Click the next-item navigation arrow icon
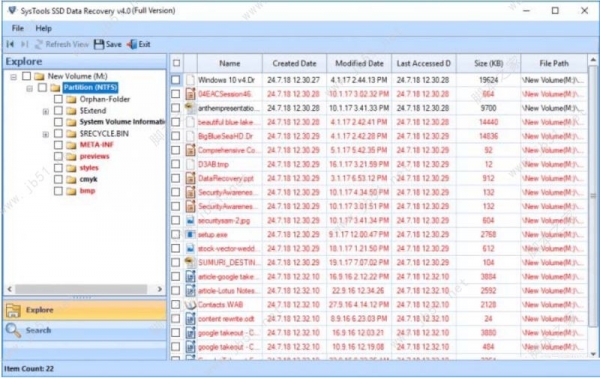 pos(24,44)
